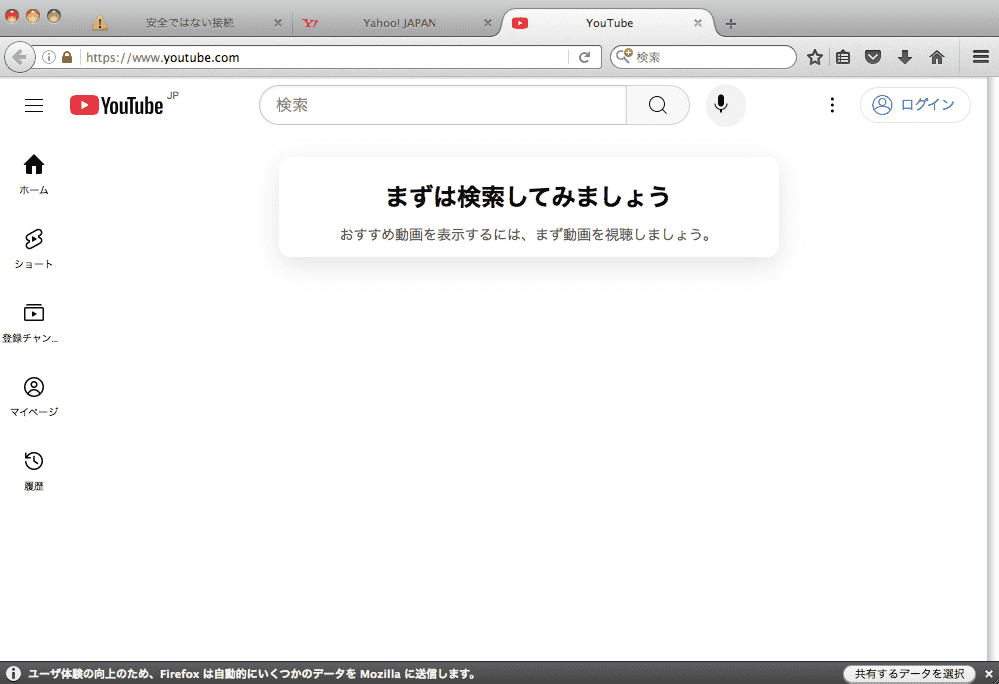The image size is (999, 684).
Task: Close the YouTube tab
Action: 698,23
